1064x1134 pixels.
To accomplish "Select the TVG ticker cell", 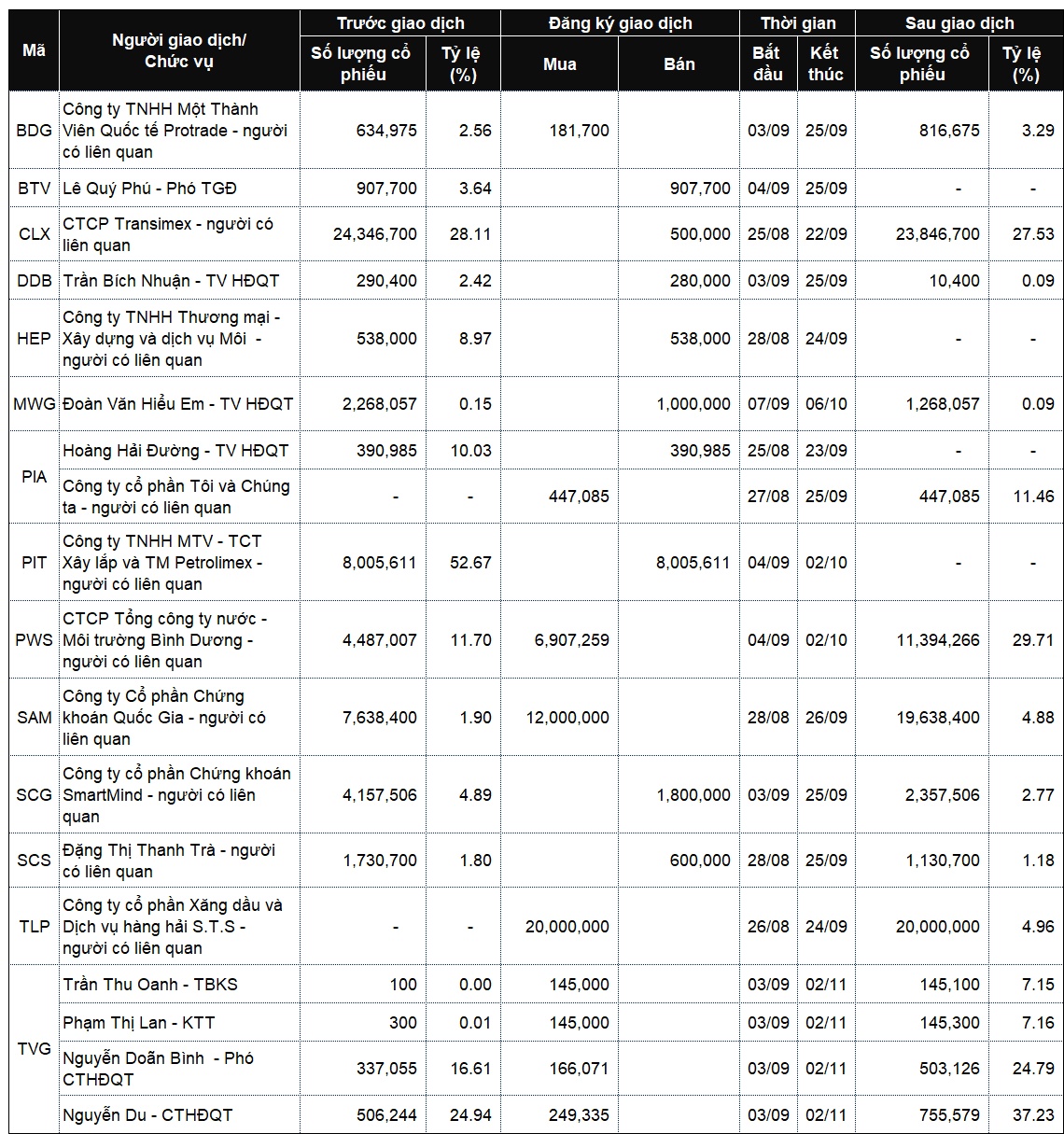I will [35, 1049].
